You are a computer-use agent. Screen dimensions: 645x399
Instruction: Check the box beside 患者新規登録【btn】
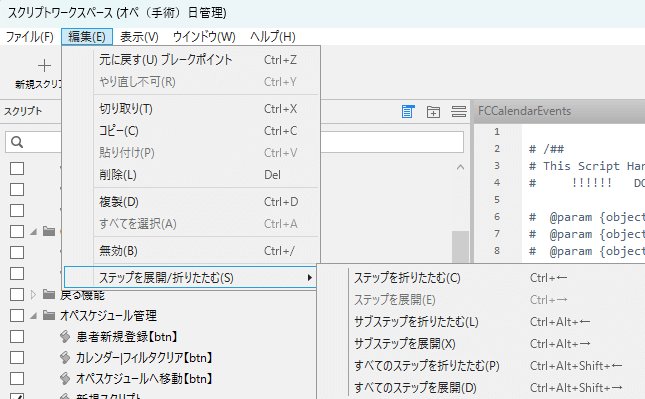17,336
